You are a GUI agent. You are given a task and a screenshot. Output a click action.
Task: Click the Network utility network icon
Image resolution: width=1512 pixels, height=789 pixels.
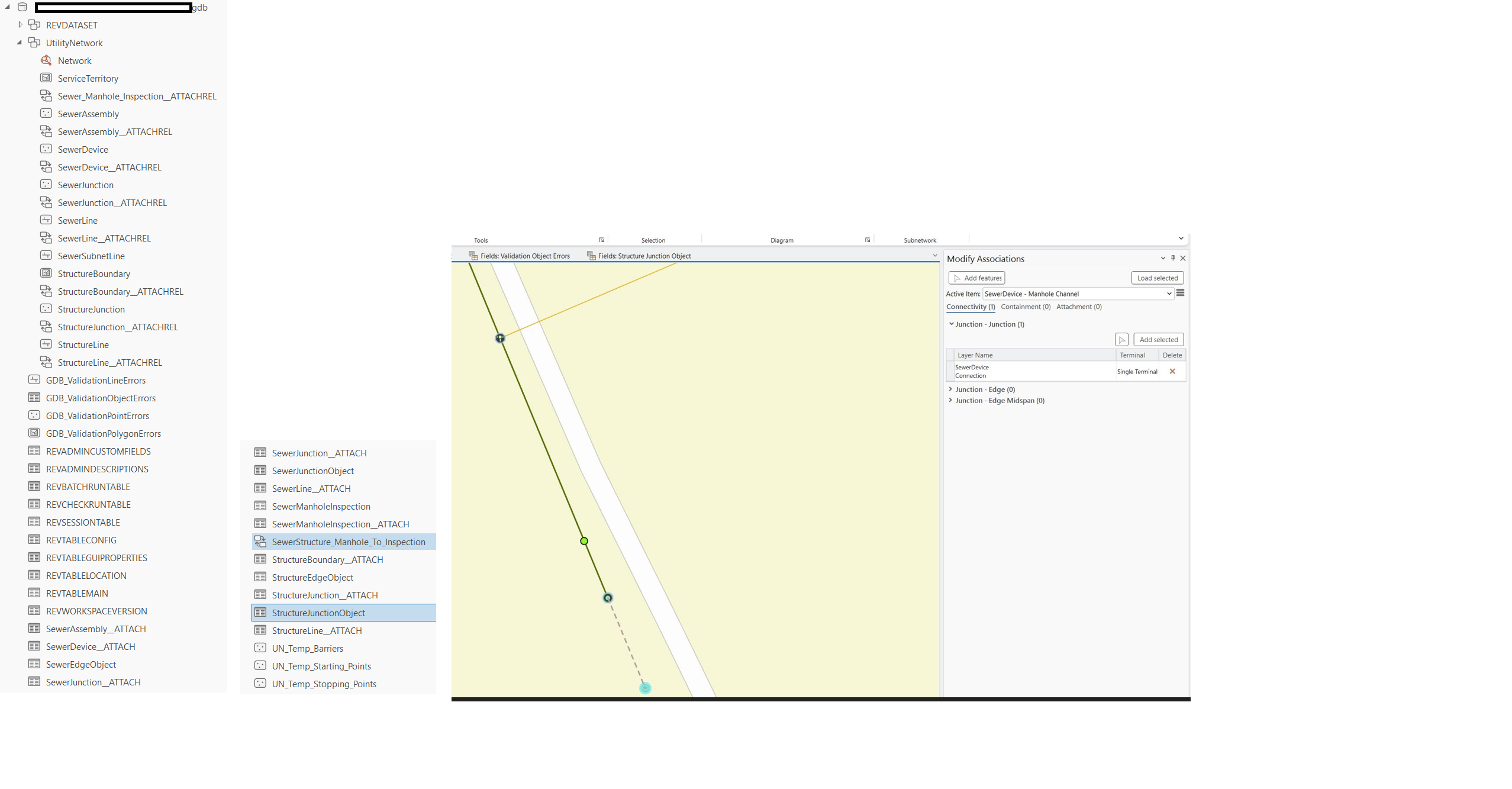[46, 60]
